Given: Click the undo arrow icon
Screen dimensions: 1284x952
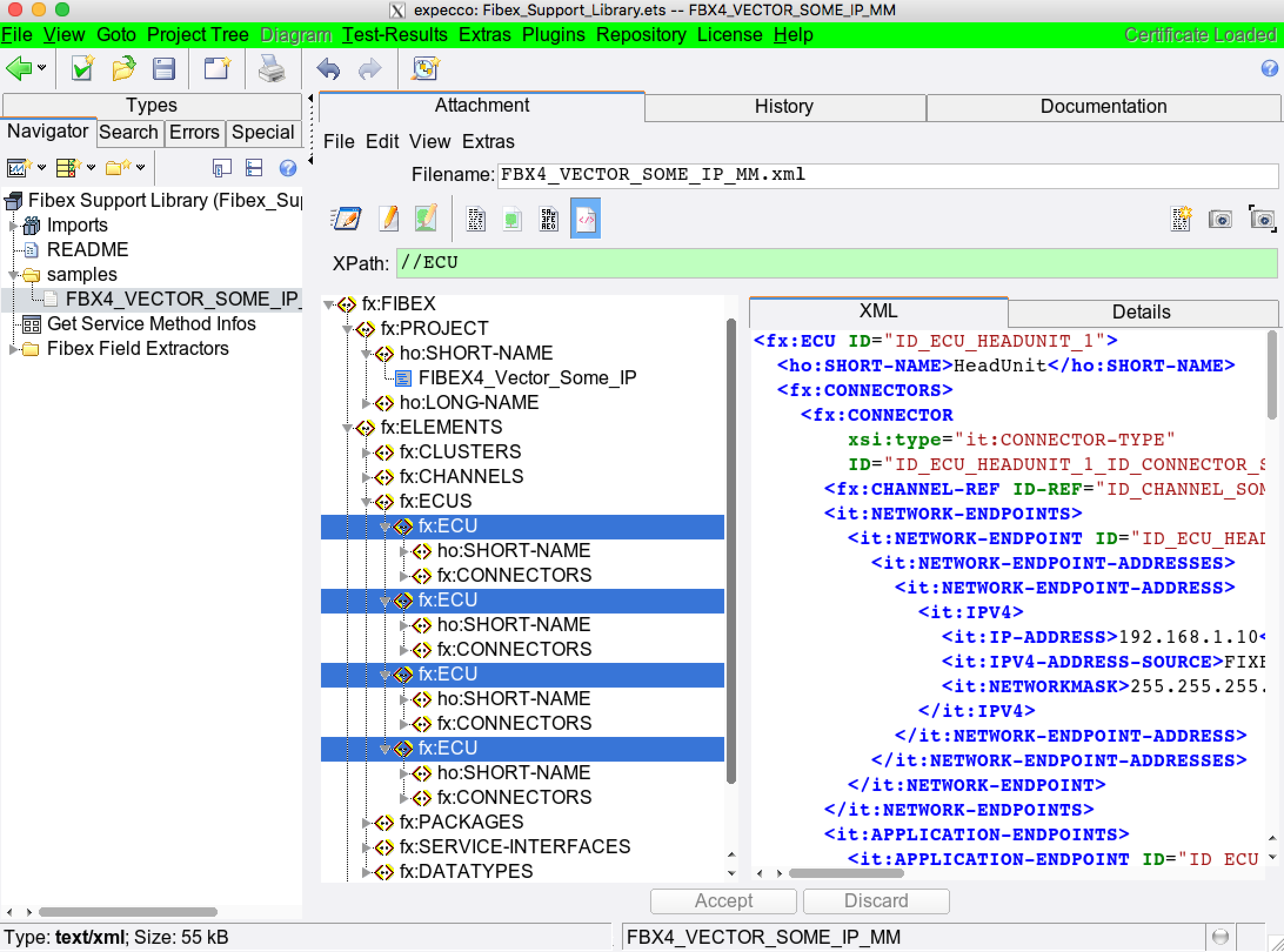Looking at the screenshot, I should [328, 69].
